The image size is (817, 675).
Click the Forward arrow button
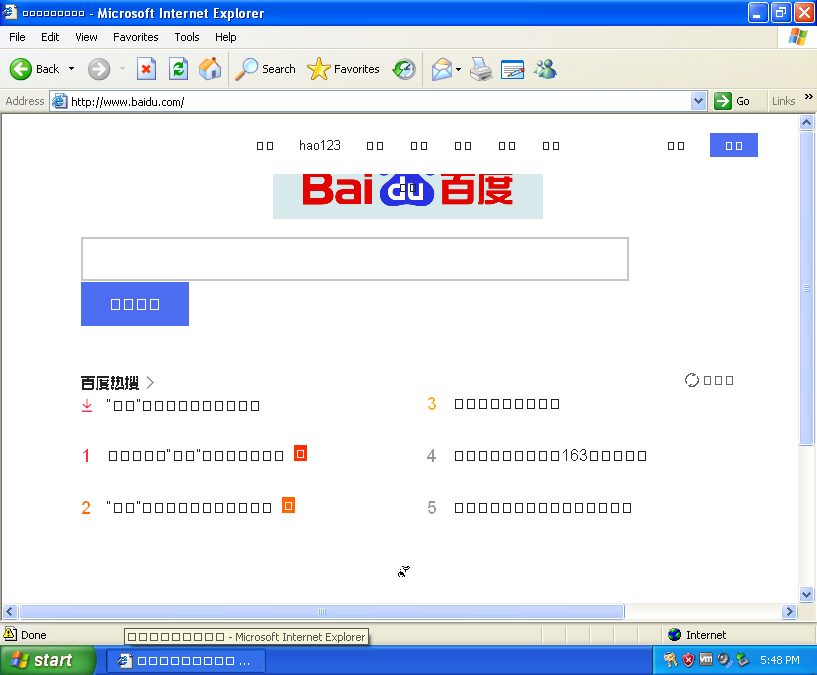tap(98, 69)
